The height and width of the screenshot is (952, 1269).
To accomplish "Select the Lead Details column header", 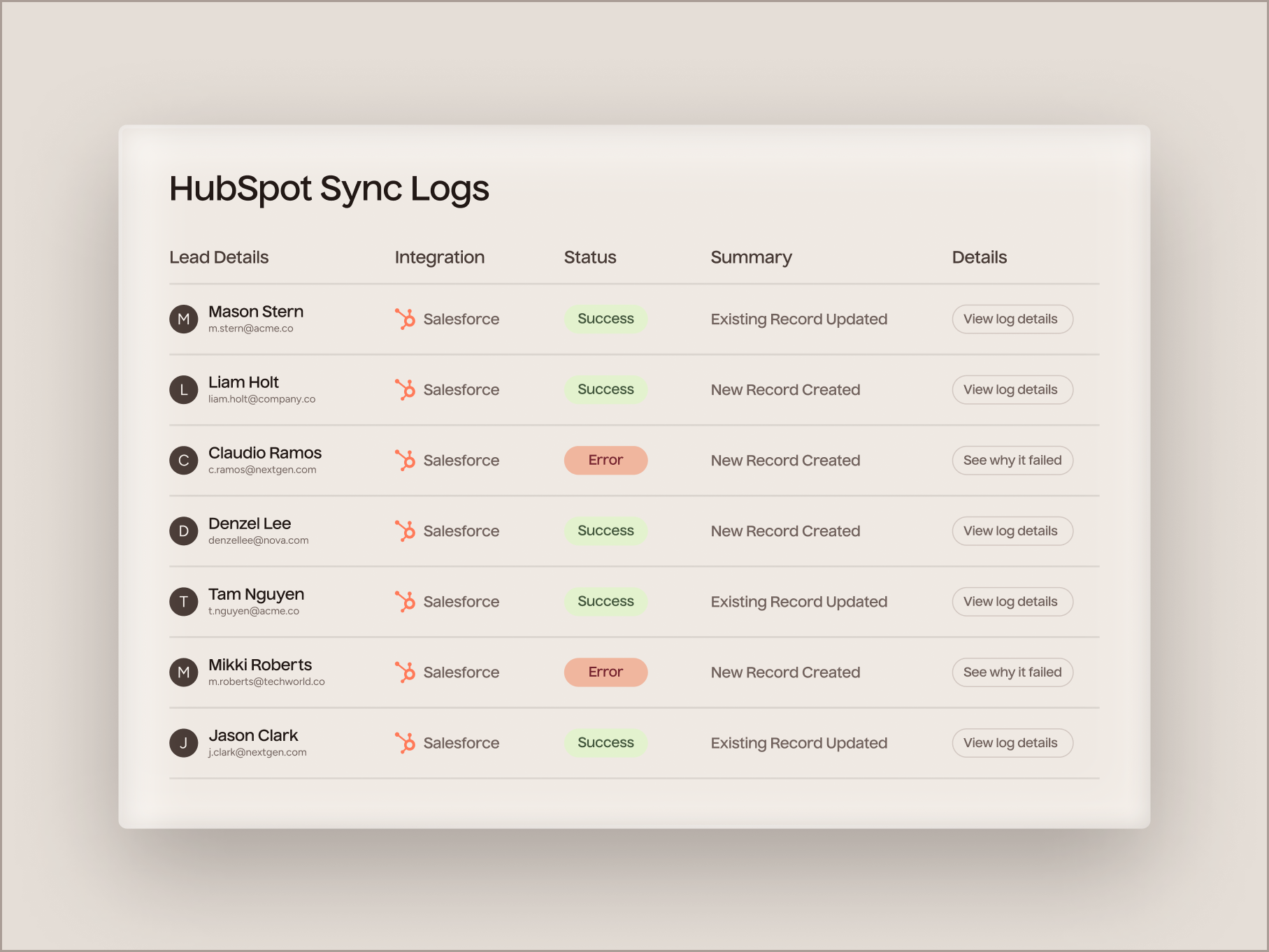I will (x=219, y=257).
